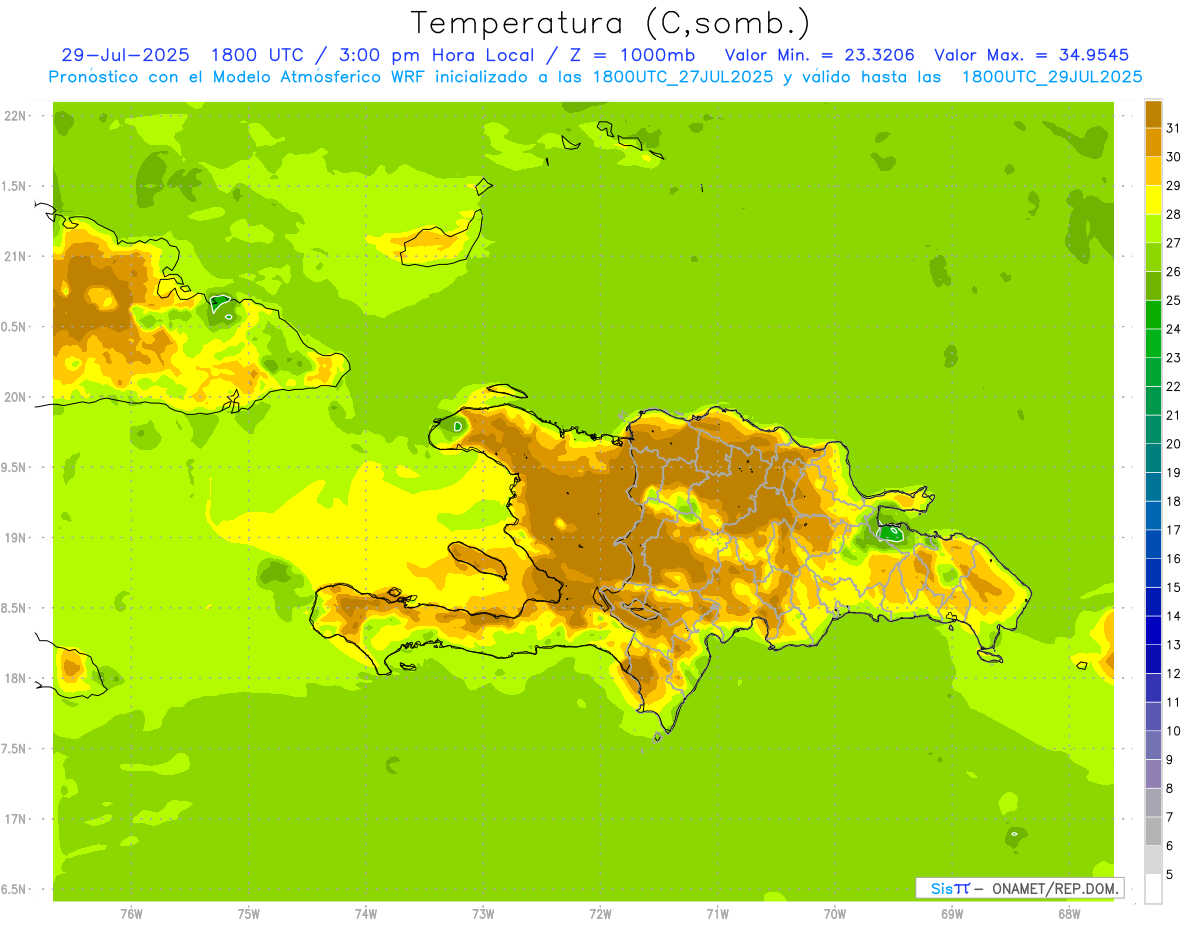Viewport: 1200px width, 927px height.
Task: Click the "70W" longitude label
Action: [835, 914]
